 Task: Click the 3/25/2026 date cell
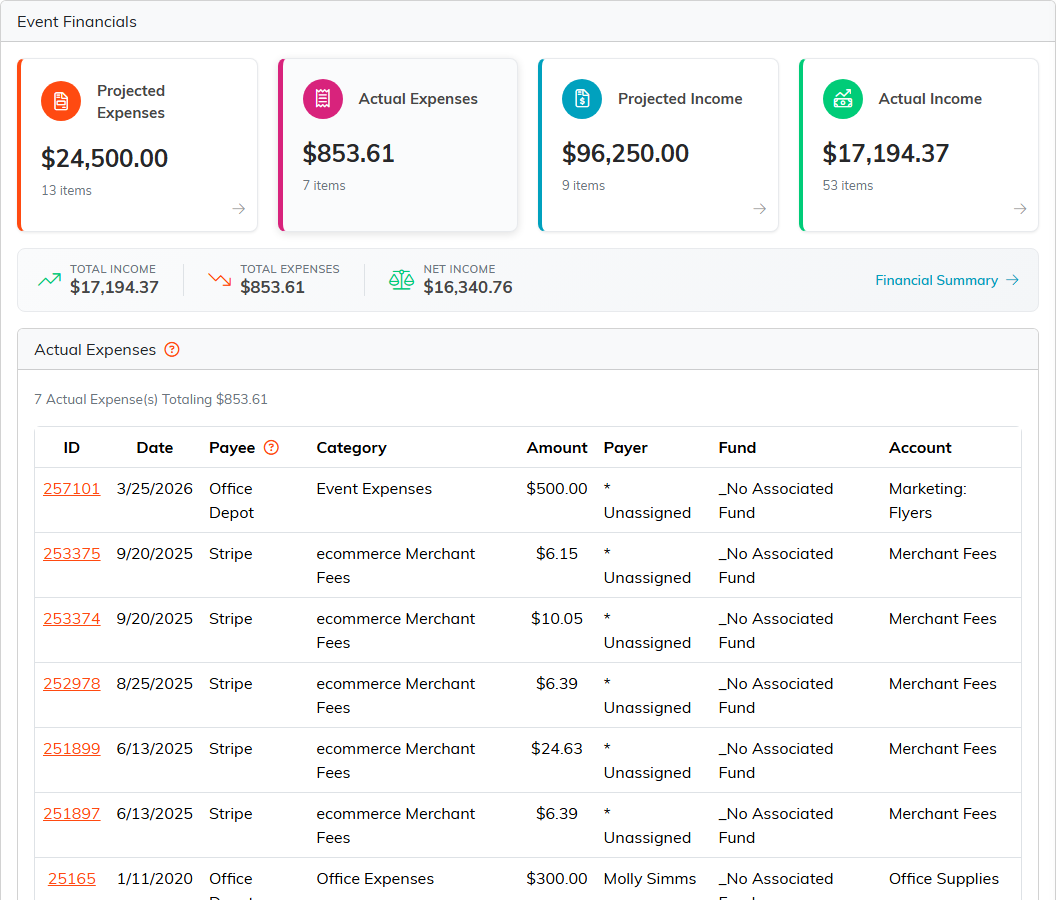tap(155, 488)
